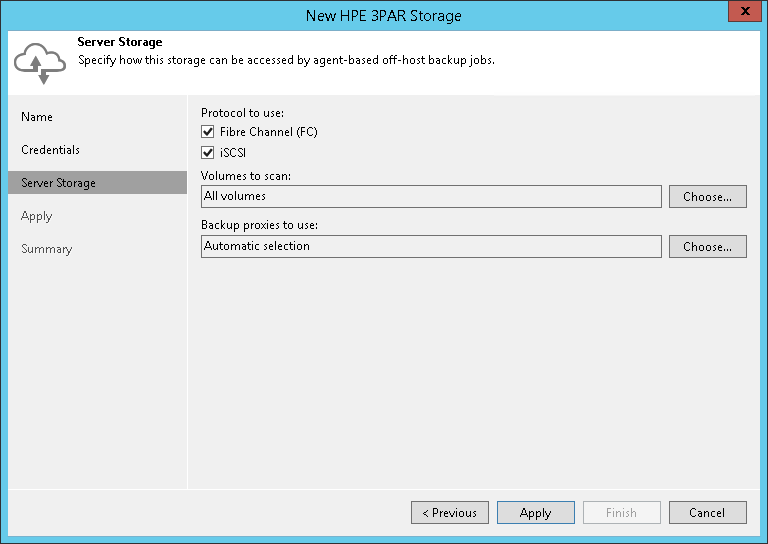768x544 pixels.
Task: Close the New HPE 3PAR Storage dialog
Action: coord(741,14)
